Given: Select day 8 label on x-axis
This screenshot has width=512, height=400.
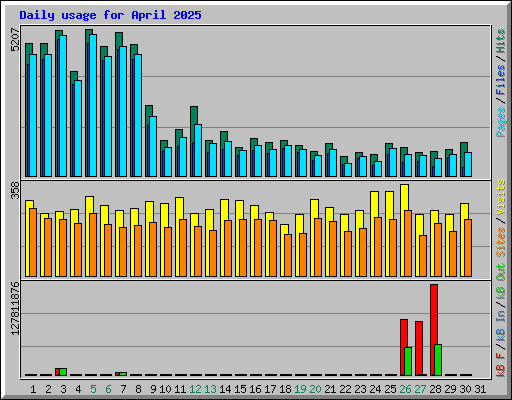Looking at the screenshot, I should pos(138,389).
